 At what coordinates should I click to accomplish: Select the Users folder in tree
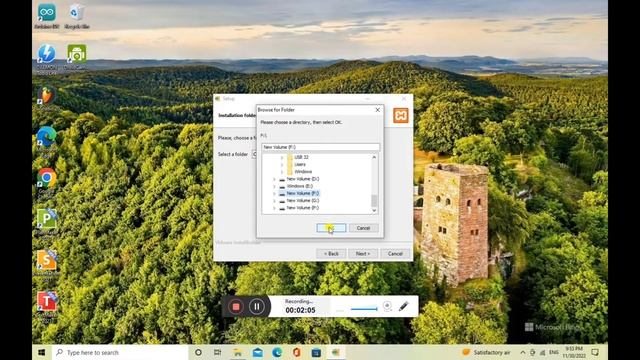tap(300, 164)
